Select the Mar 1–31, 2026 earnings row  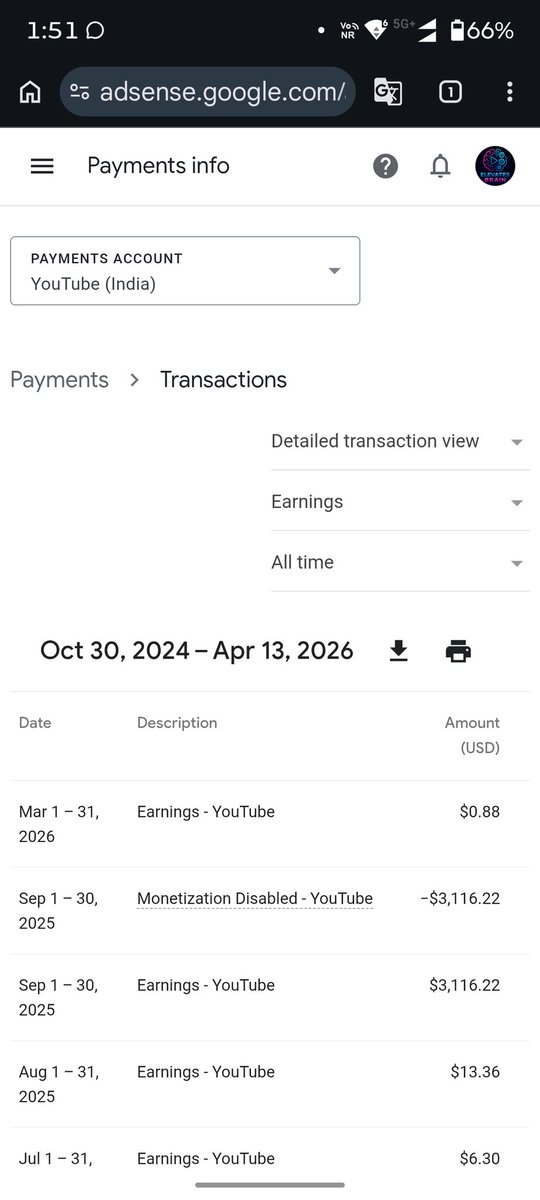270,824
